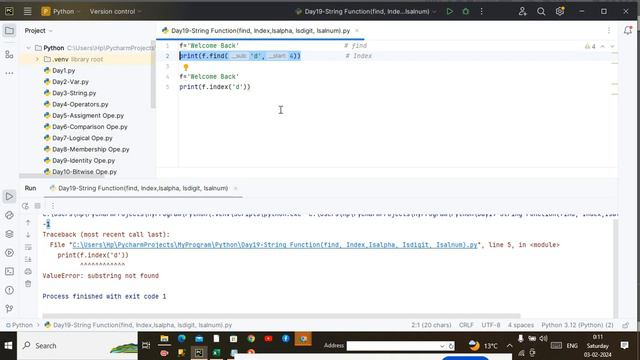640x360 pixels.
Task: Open the notifications bell
Action: (628, 30)
